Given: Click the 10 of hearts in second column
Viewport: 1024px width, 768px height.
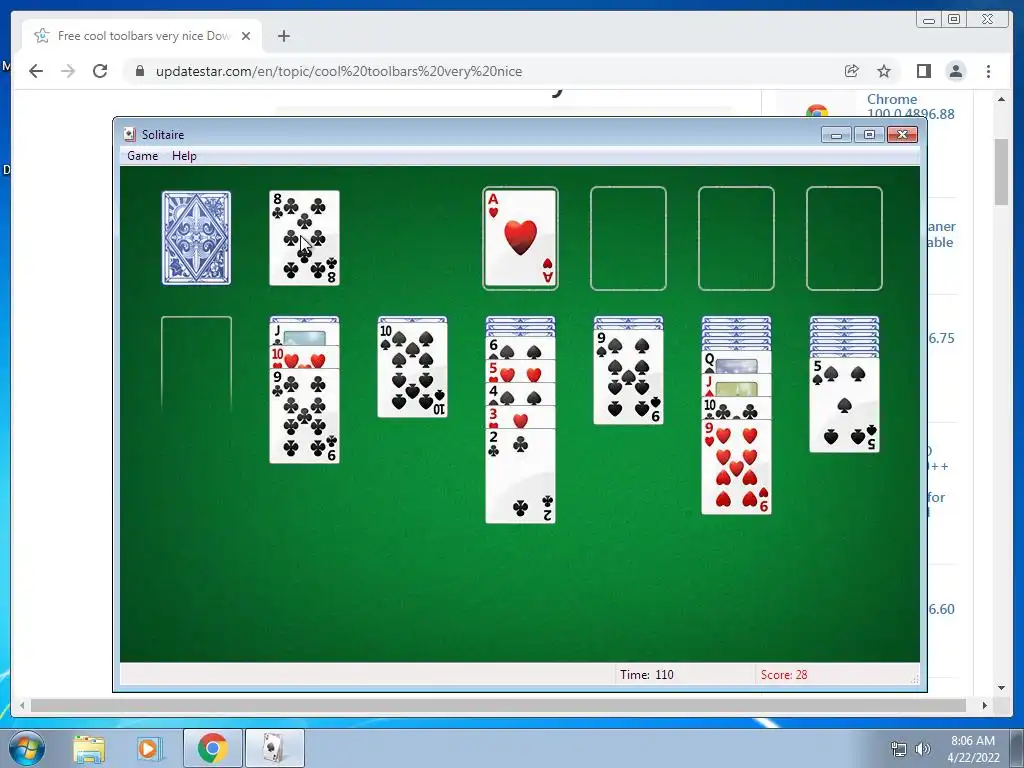Looking at the screenshot, I should pos(304,358).
